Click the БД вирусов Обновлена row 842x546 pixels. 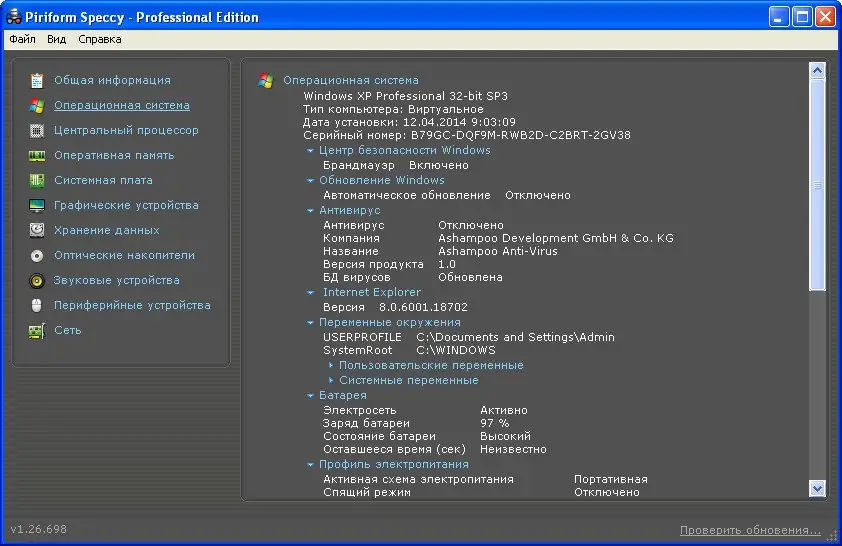413,277
